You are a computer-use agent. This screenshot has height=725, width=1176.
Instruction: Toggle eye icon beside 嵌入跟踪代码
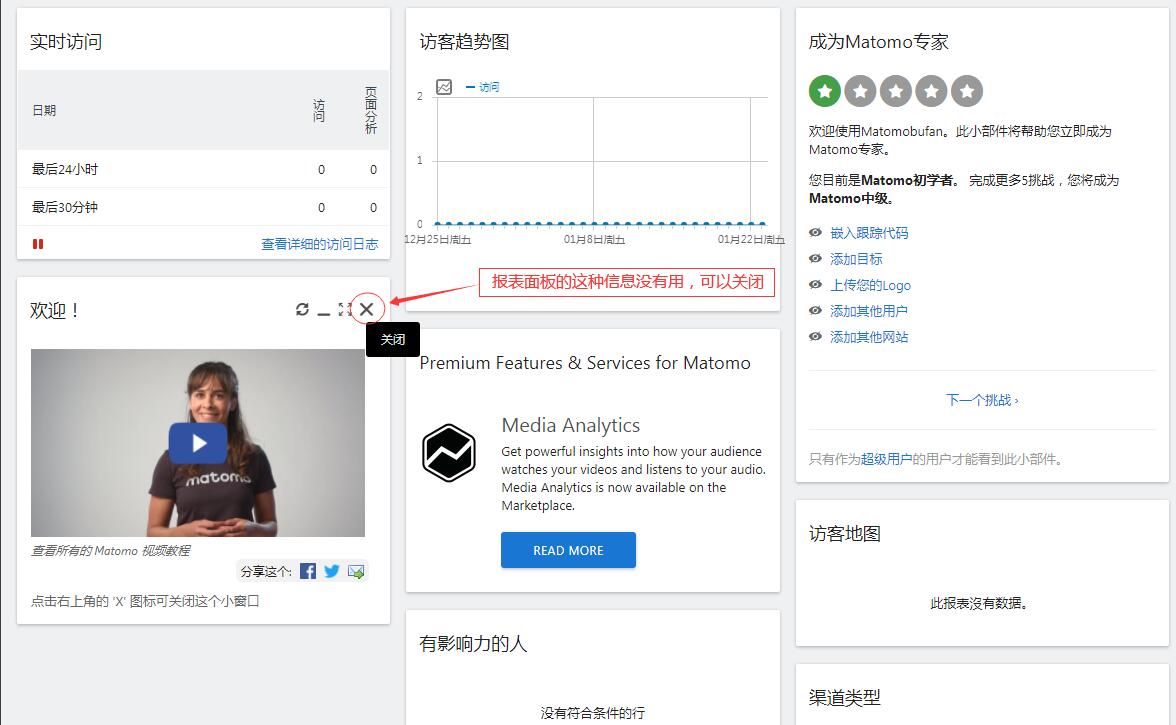pos(815,232)
